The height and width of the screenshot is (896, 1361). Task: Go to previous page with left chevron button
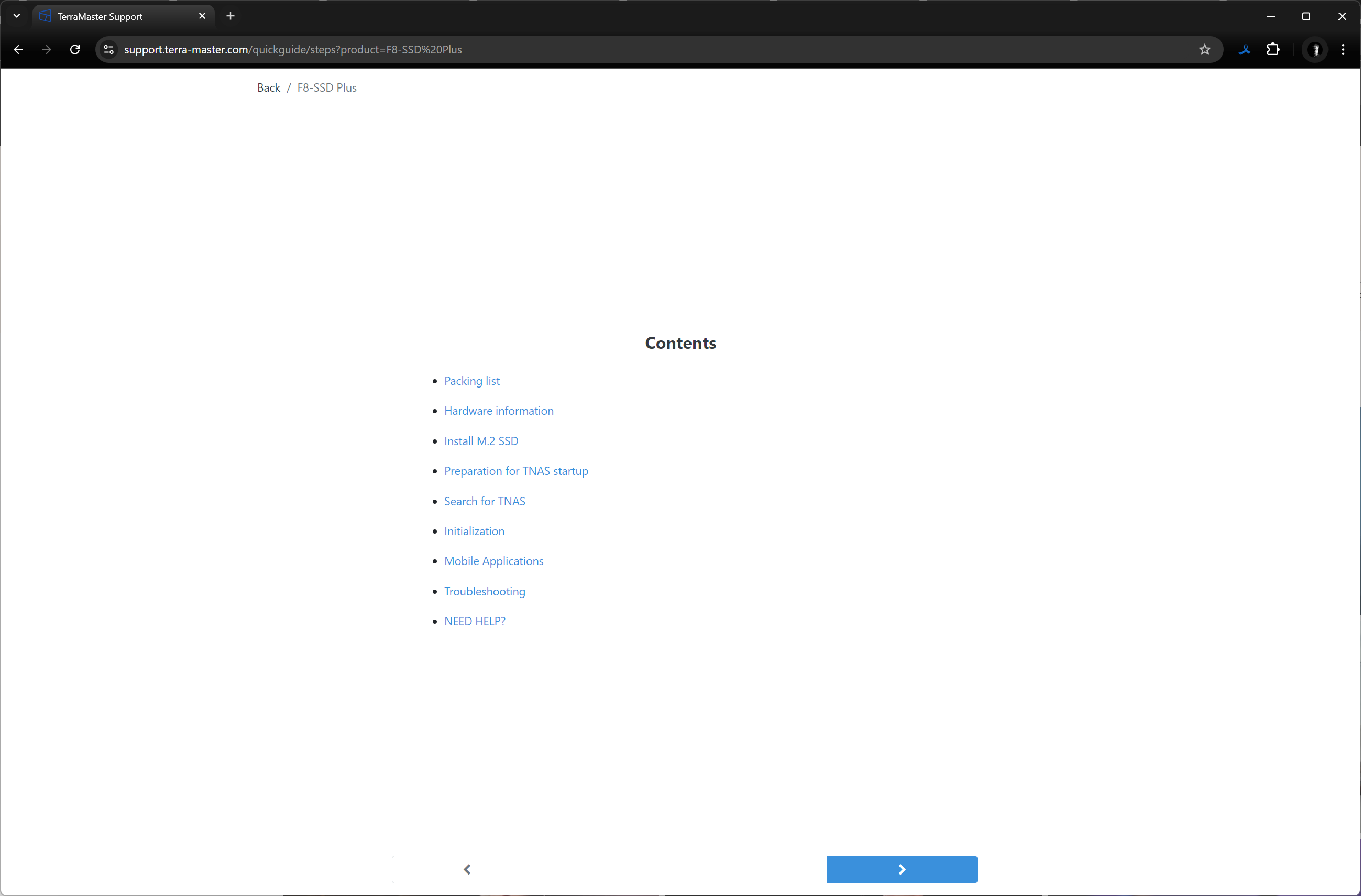466,869
